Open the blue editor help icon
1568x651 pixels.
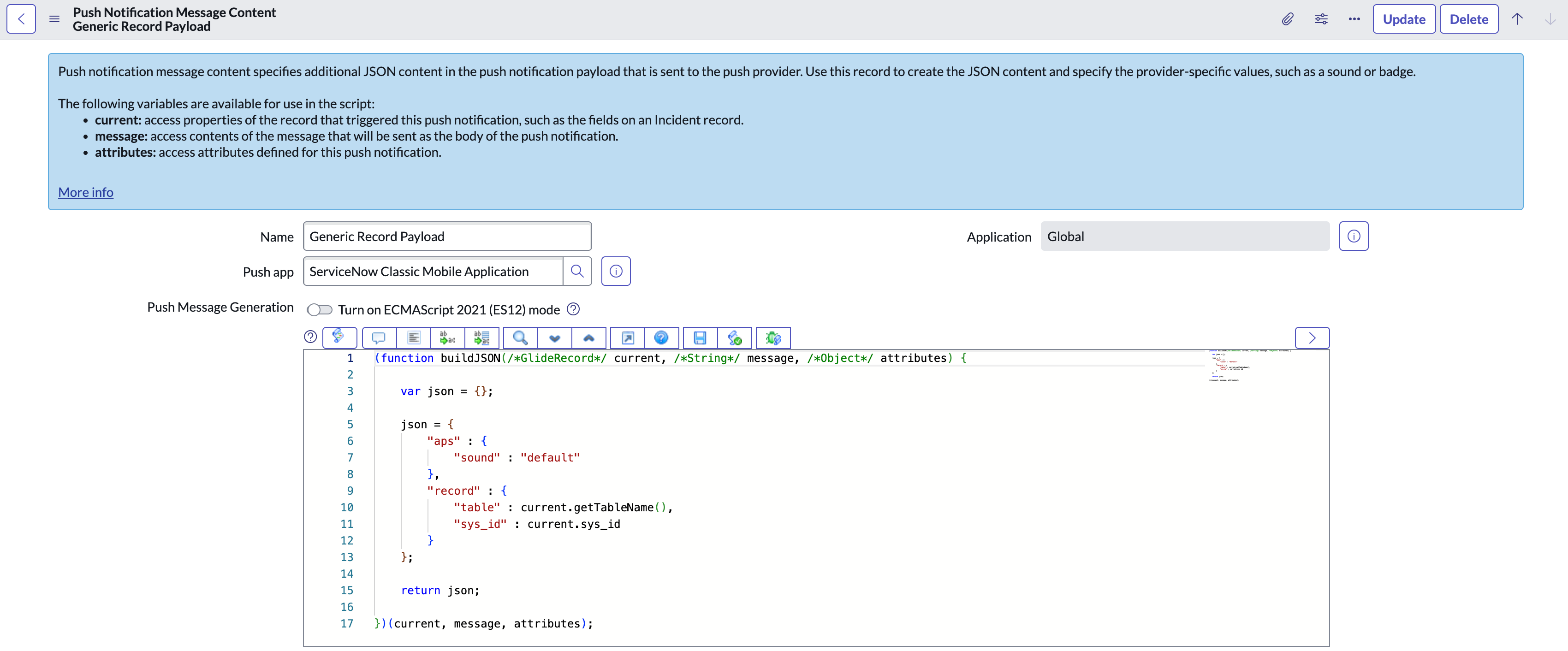click(x=661, y=337)
